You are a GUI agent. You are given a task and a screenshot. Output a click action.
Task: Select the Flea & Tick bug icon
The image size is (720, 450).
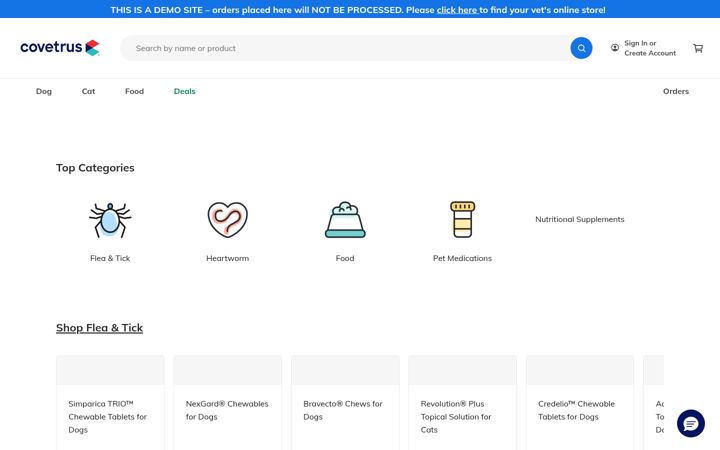tap(110, 219)
